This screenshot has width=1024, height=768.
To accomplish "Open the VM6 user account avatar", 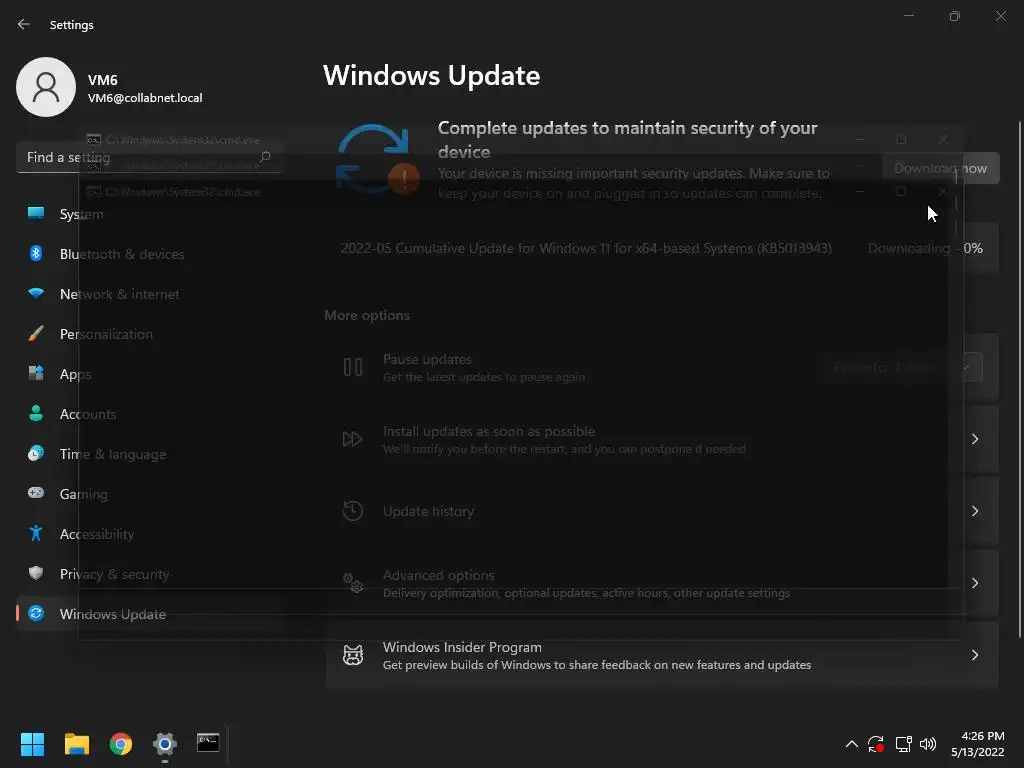I will click(x=46, y=87).
